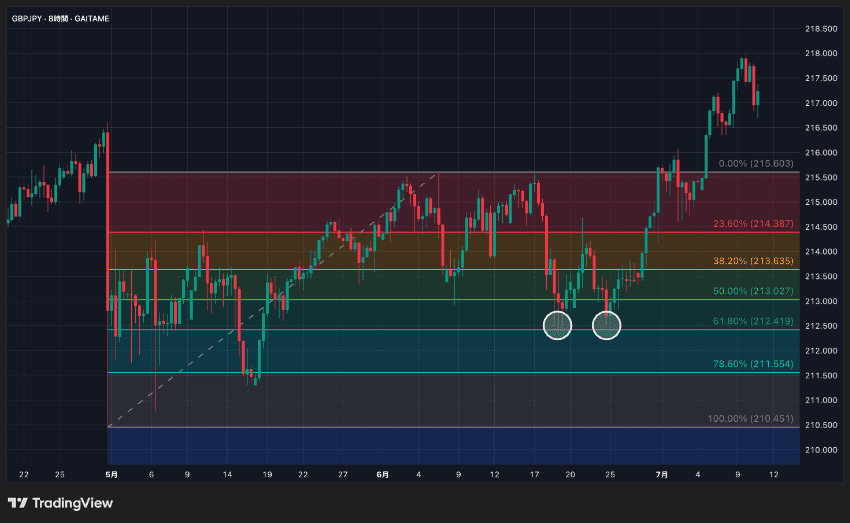850x523 pixels.
Task: Select the 23.60% (214.387) Fibonacci label
Action: pyautogui.click(x=753, y=223)
